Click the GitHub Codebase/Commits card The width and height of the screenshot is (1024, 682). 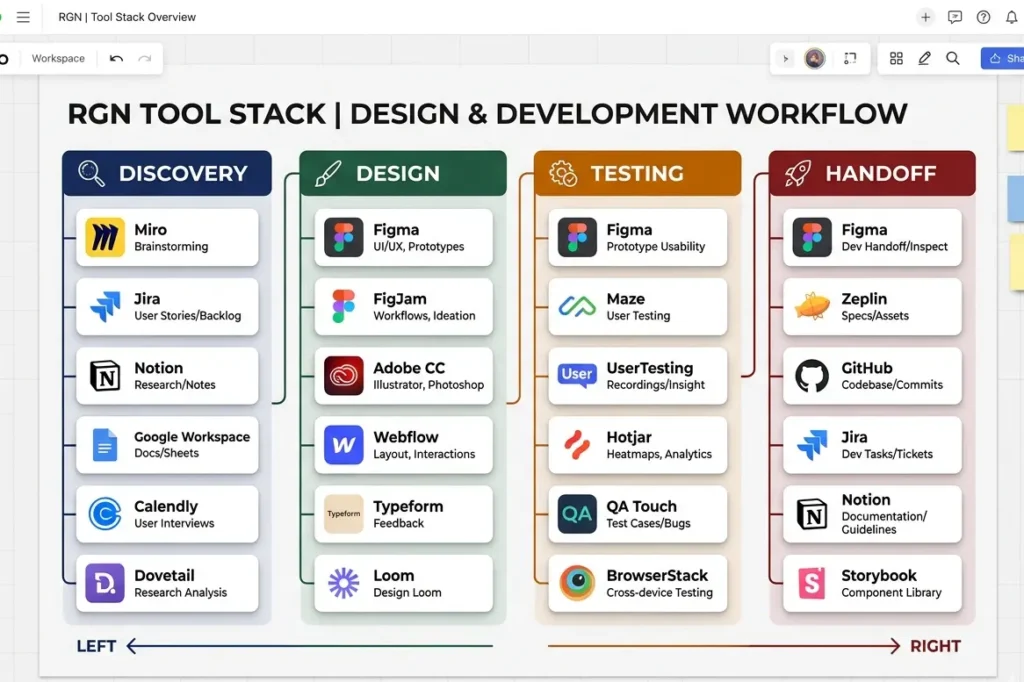(871, 376)
